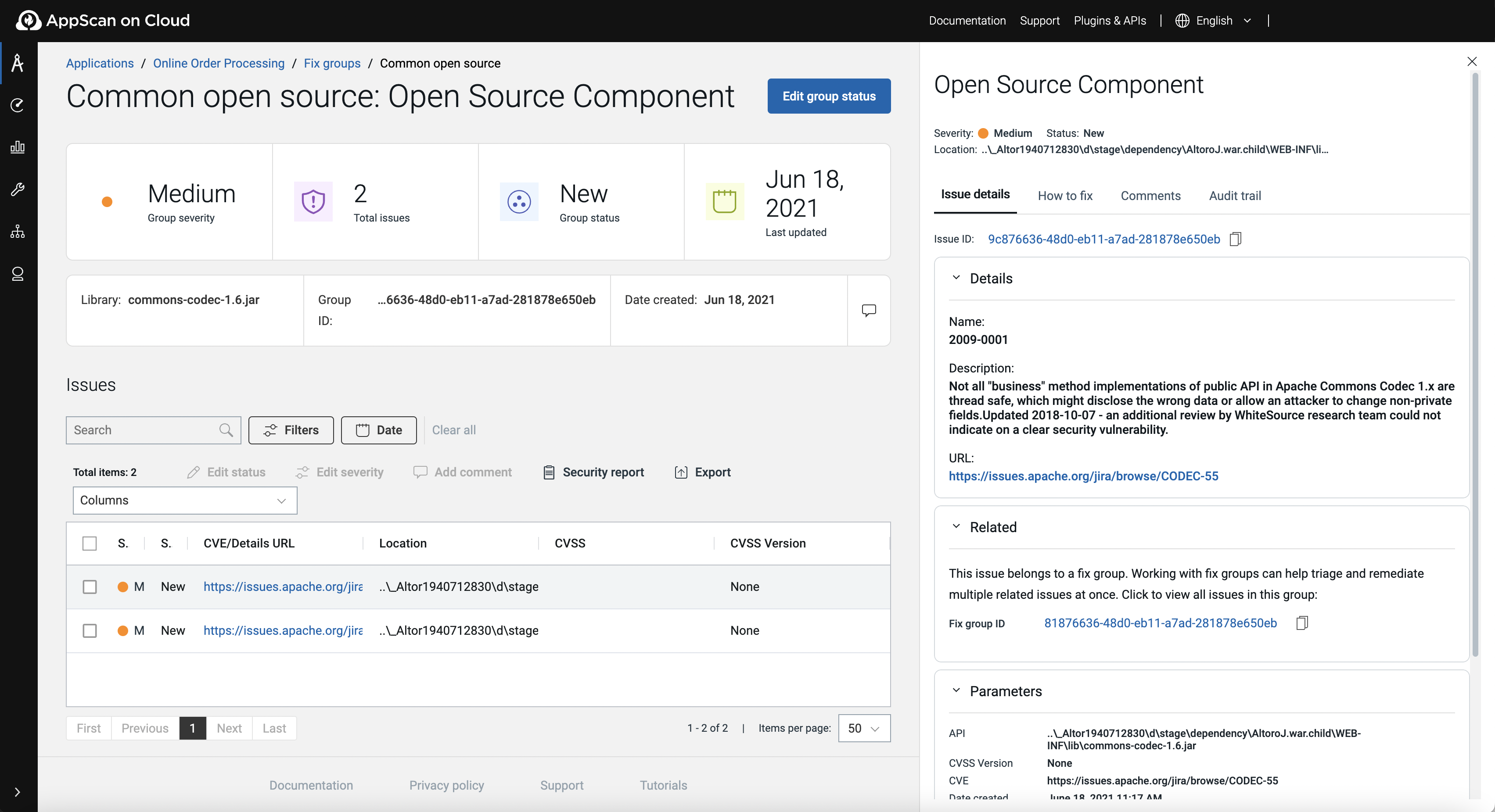The width and height of the screenshot is (1495, 812).
Task: Click the wrench icon in left sidebar
Action: [18, 189]
